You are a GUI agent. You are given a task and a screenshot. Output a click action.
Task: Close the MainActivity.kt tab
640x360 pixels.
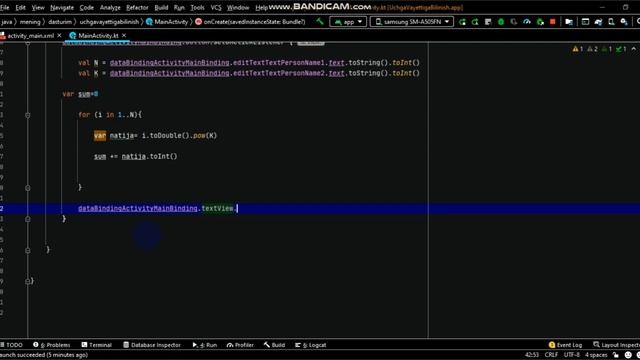[x=124, y=36]
